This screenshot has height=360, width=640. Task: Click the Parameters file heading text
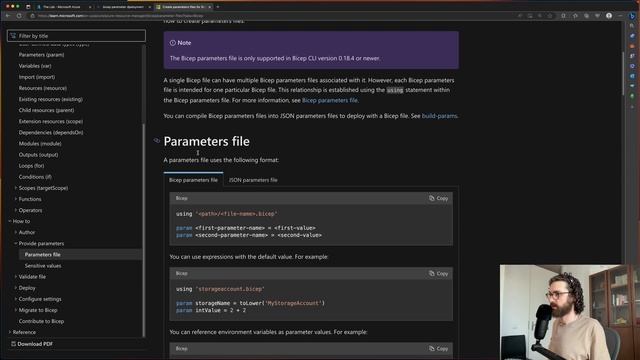click(207, 141)
